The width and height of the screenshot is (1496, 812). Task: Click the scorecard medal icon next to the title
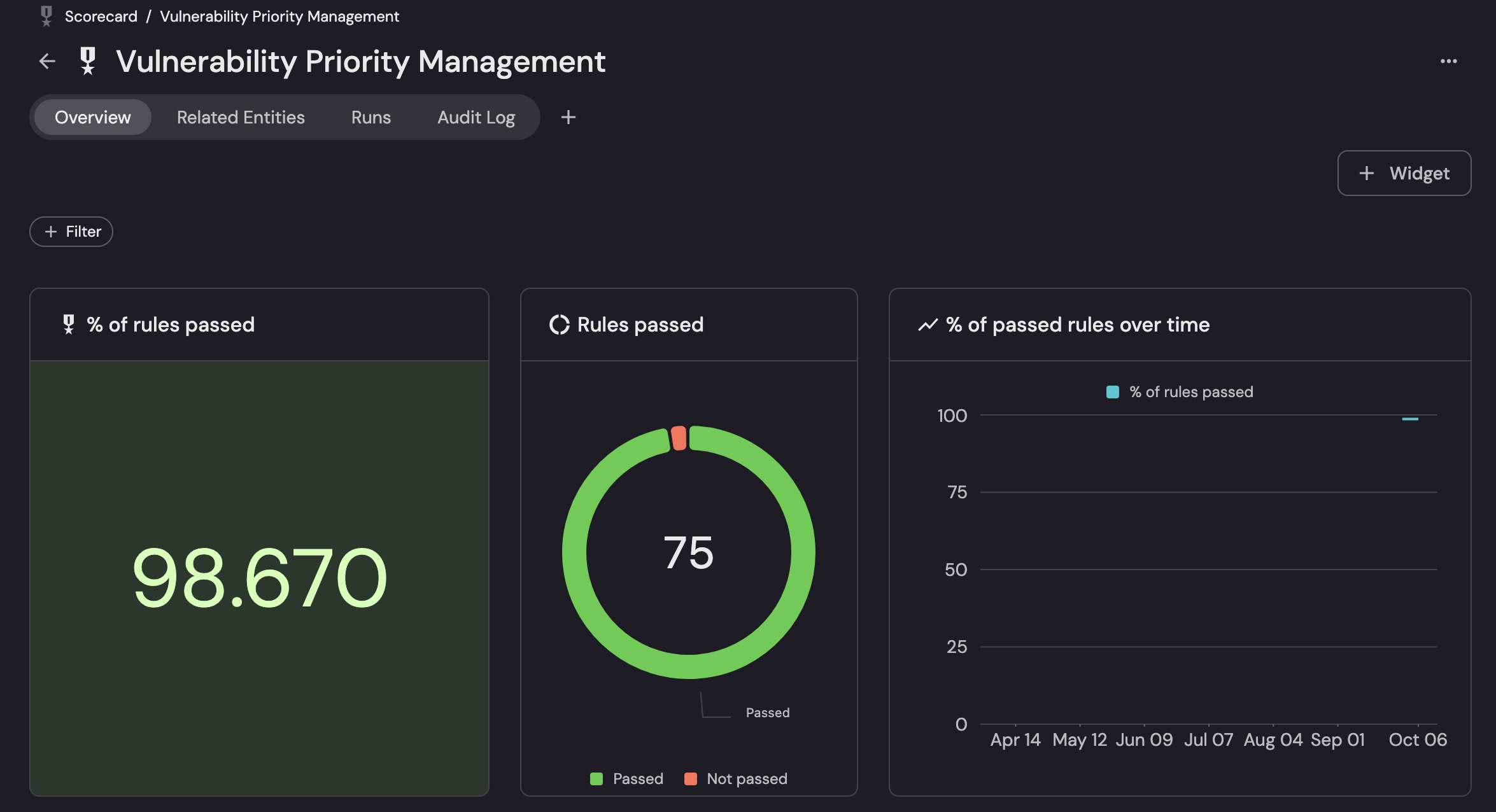(87, 61)
